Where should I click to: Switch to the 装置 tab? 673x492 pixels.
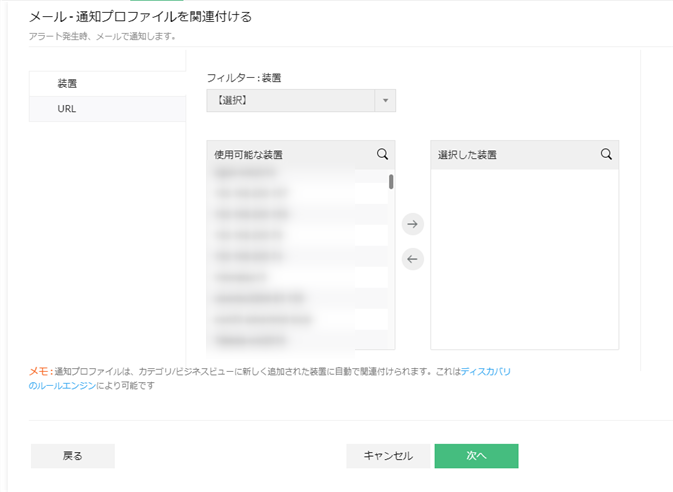(x=68, y=84)
